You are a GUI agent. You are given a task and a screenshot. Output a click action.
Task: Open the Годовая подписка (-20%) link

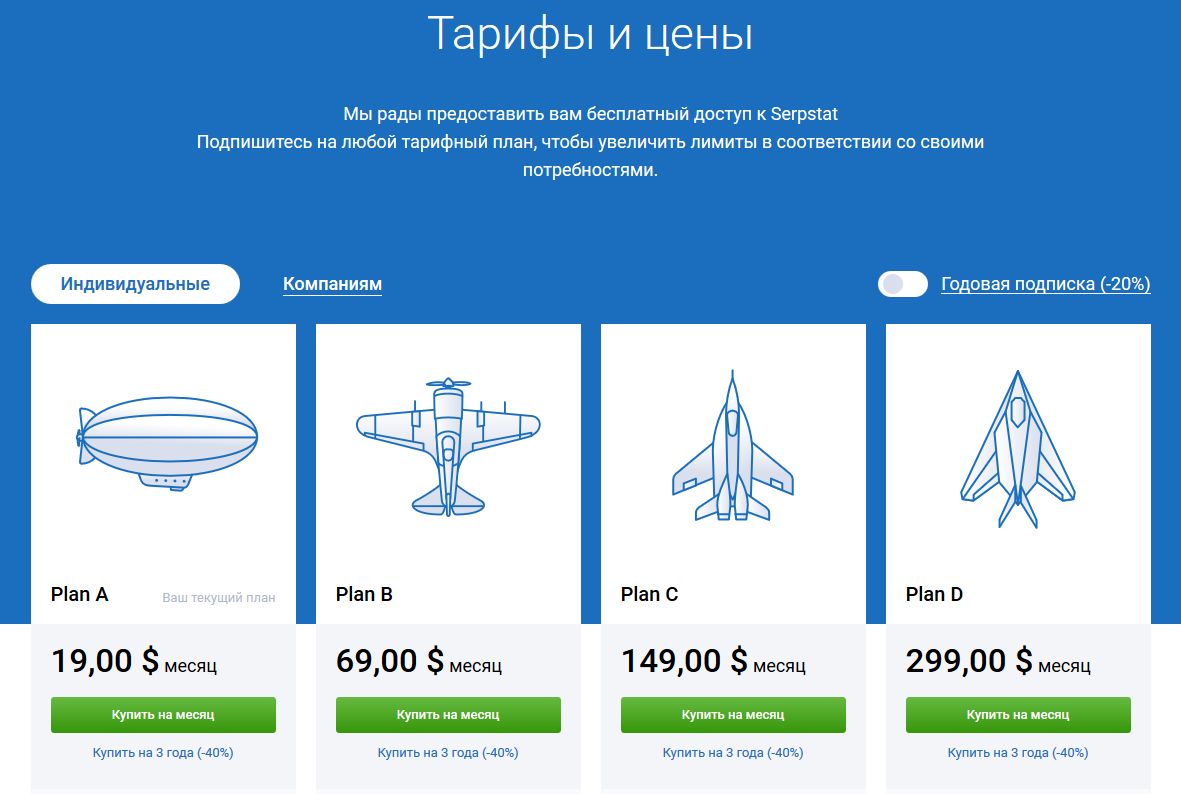pyautogui.click(x=1045, y=284)
